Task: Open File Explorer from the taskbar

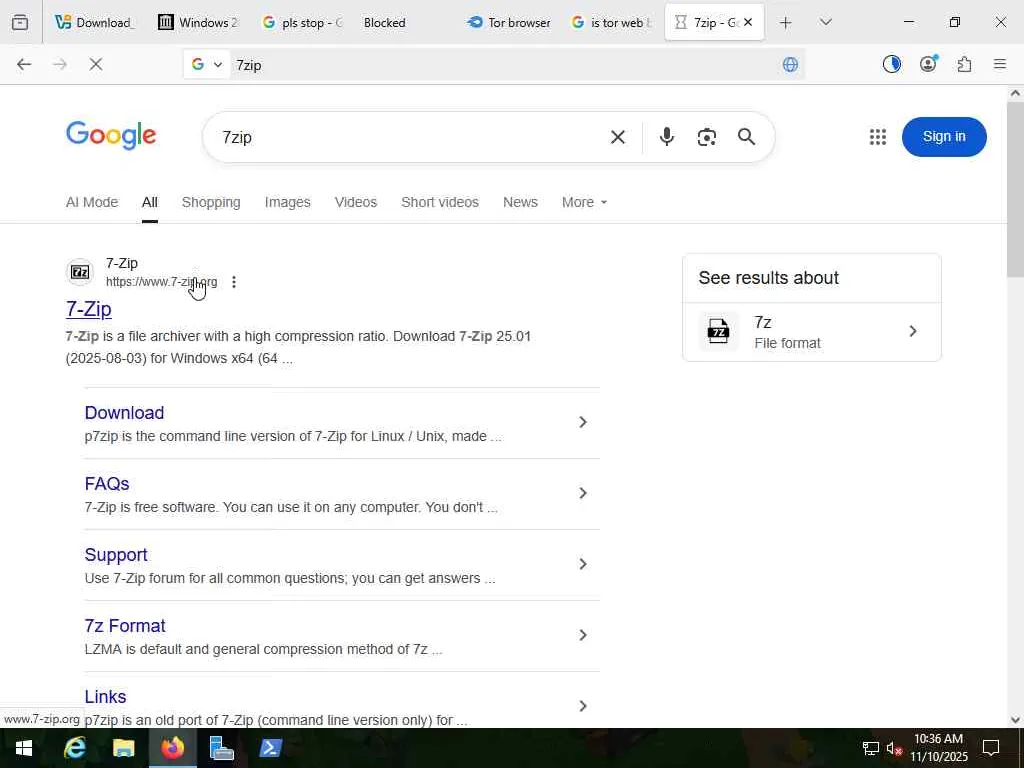Action: 123,748
